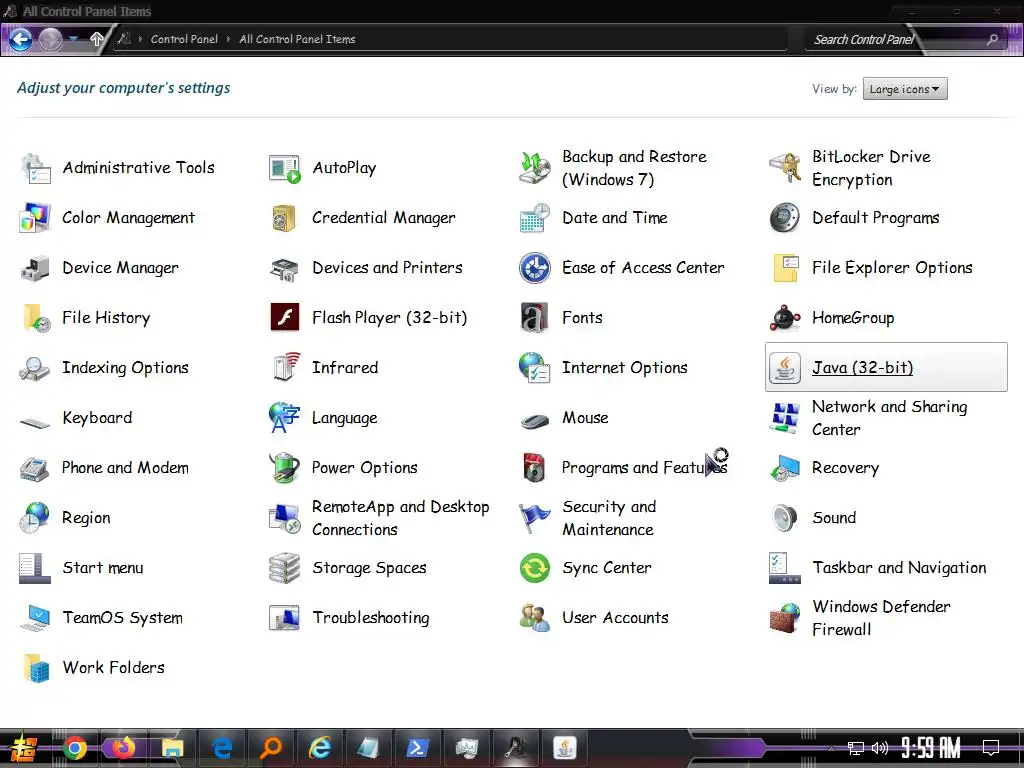The image size is (1024, 768).
Task: Open Windows Defender Firewall icon
Action: 785,618
